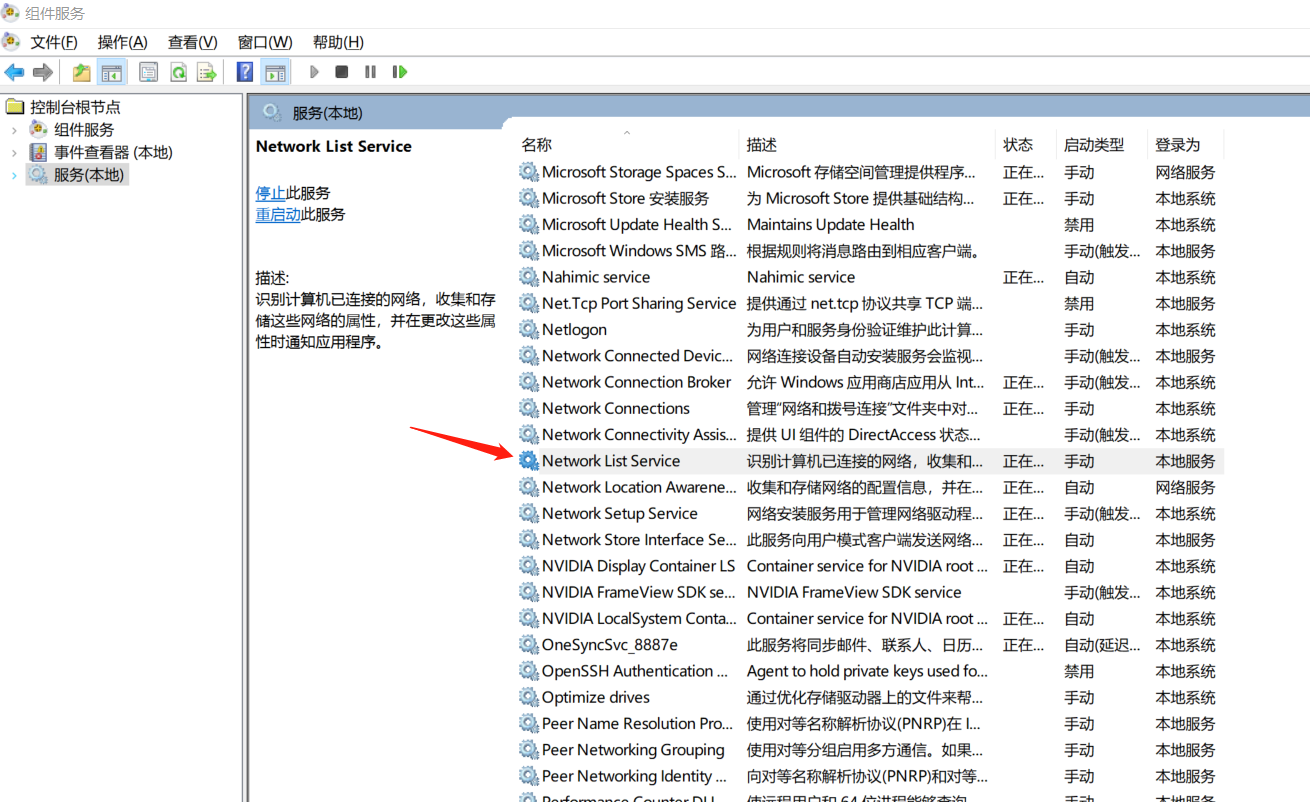The image size is (1310, 802).
Task: Click gear icon of Network Setup Service
Action: (528, 513)
